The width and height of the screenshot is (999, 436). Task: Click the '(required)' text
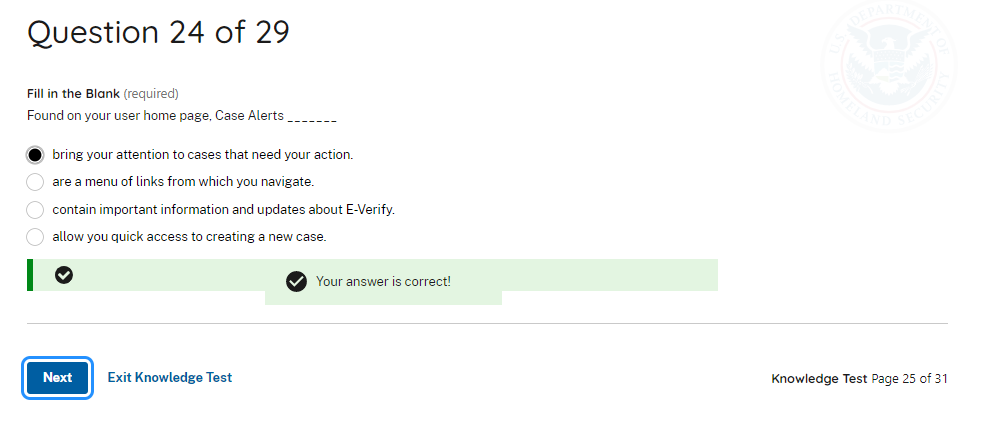[x=151, y=94]
